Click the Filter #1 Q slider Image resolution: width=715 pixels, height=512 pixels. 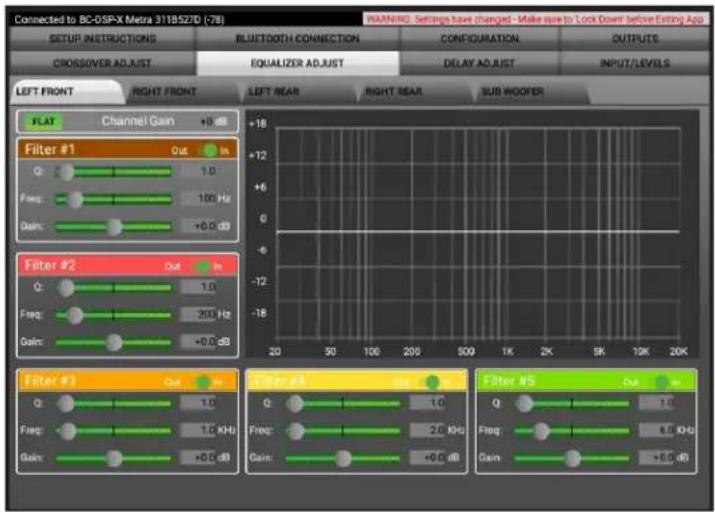pyautogui.click(x=113, y=172)
